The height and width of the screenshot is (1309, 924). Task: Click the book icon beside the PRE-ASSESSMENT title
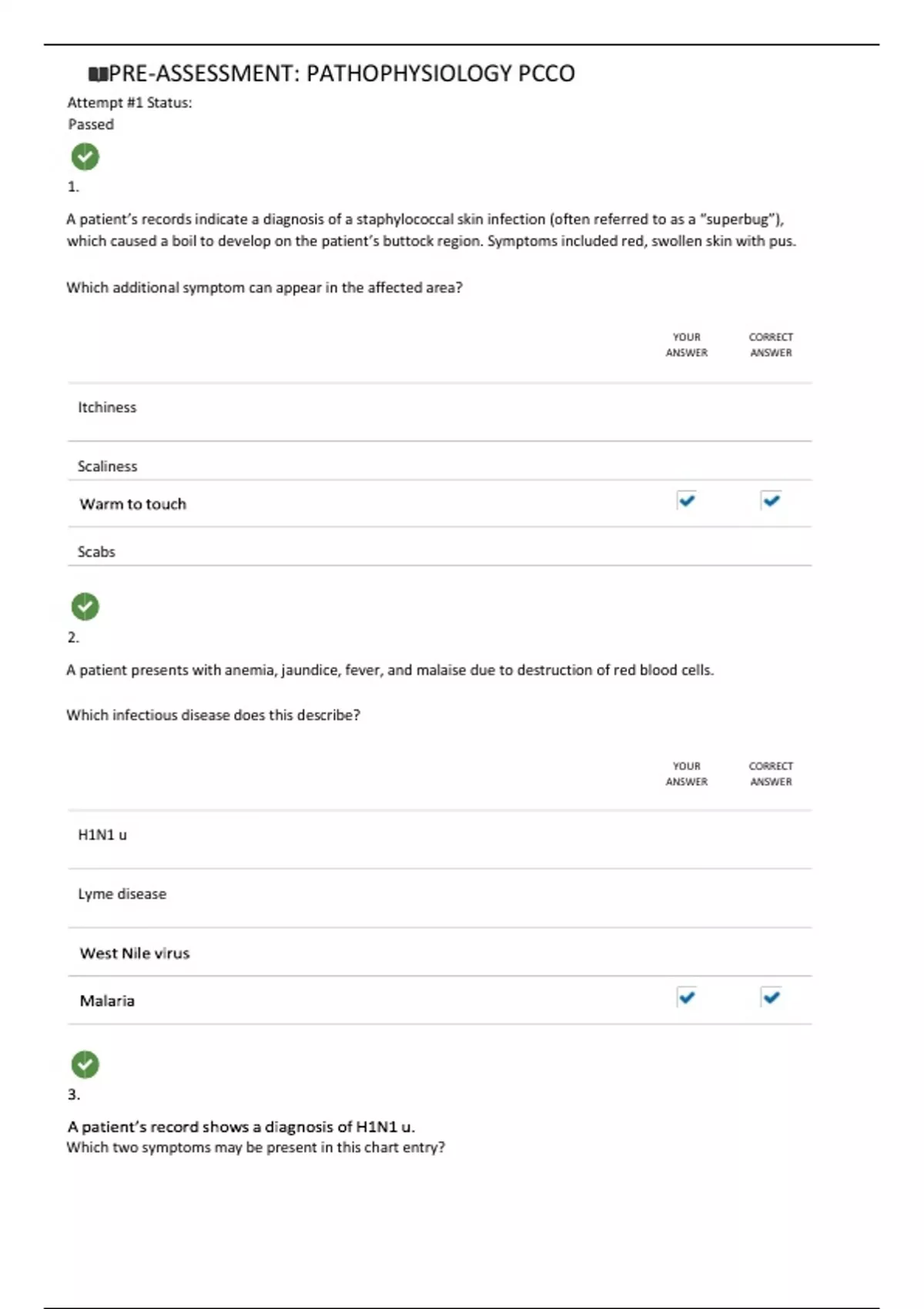(x=98, y=75)
